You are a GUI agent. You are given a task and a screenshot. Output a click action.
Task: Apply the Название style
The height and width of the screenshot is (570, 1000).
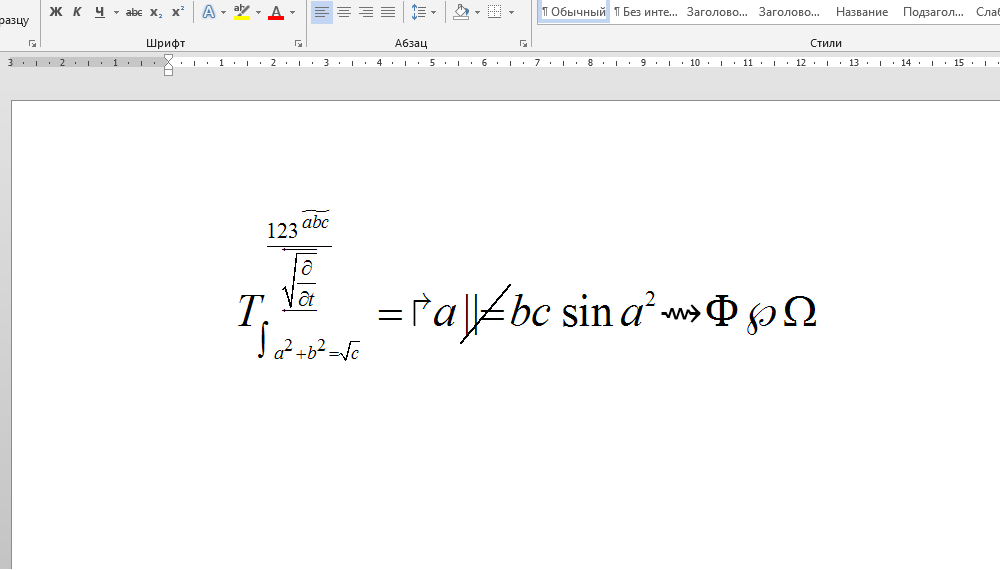tap(861, 12)
